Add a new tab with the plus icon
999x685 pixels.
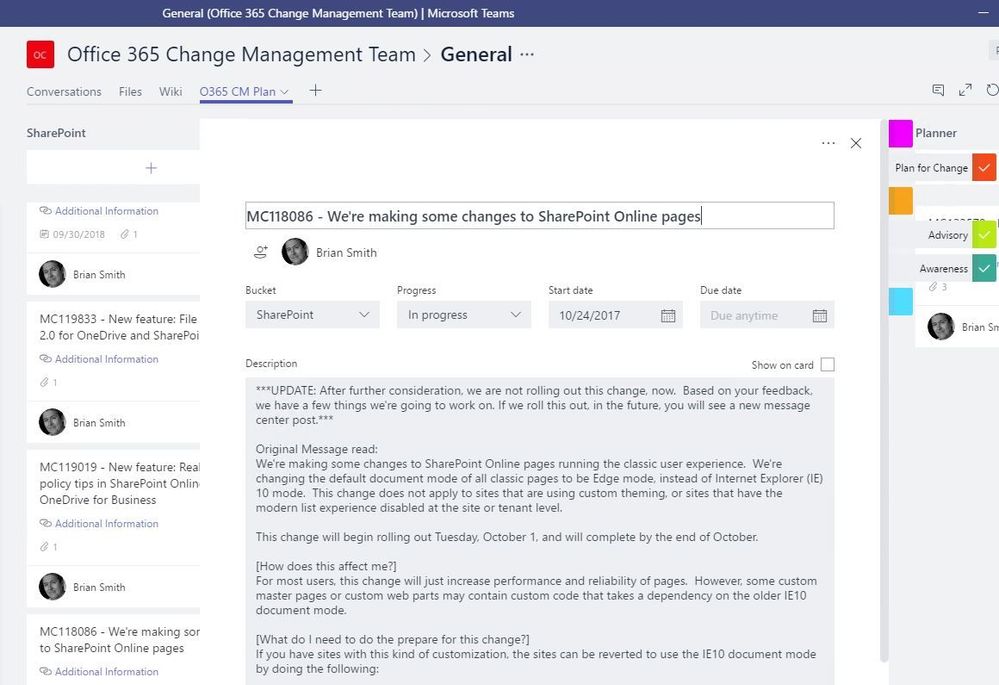pyautogui.click(x=315, y=90)
